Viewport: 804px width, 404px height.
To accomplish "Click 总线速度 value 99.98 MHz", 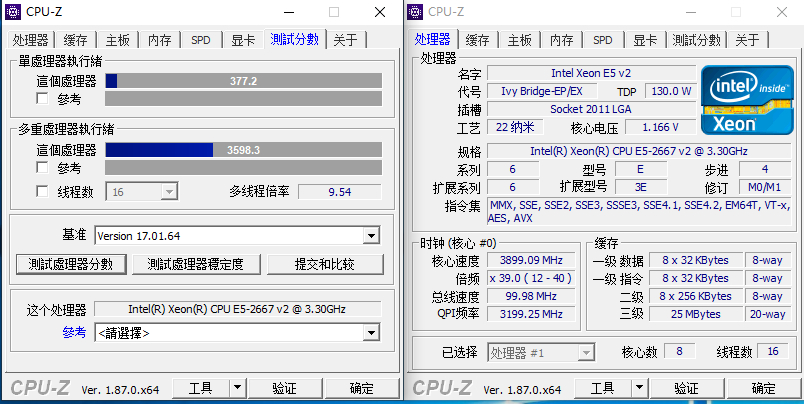I will [x=531, y=296].
